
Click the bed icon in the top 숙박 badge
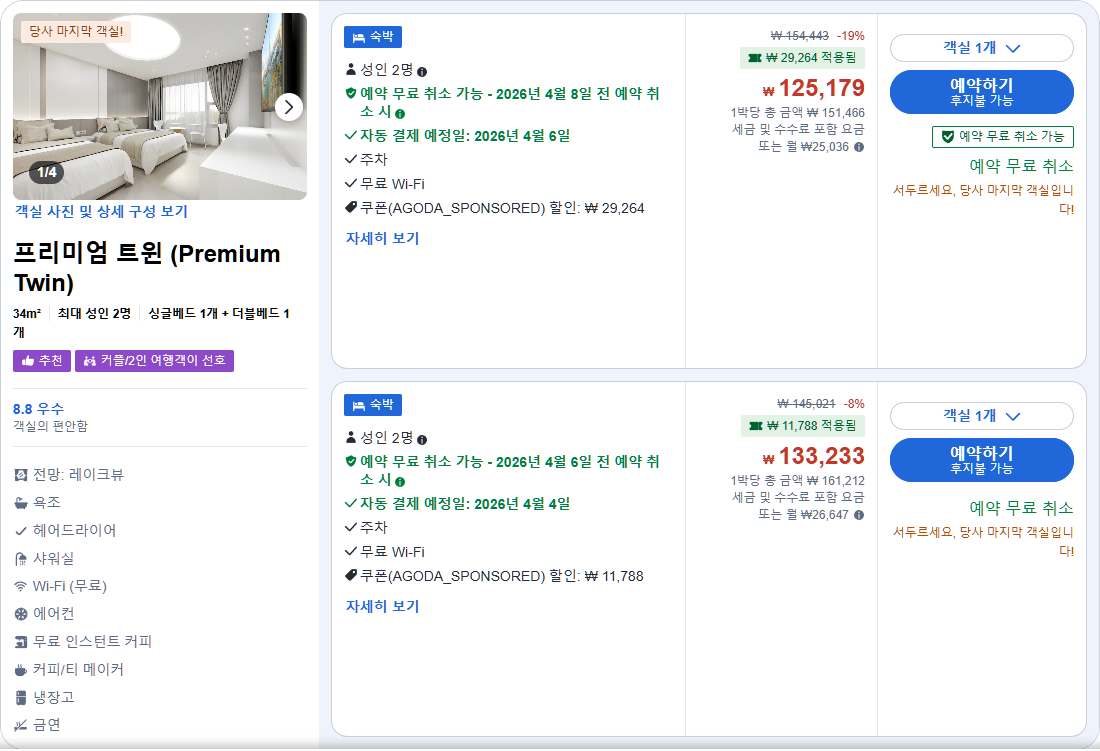(357, 36)
